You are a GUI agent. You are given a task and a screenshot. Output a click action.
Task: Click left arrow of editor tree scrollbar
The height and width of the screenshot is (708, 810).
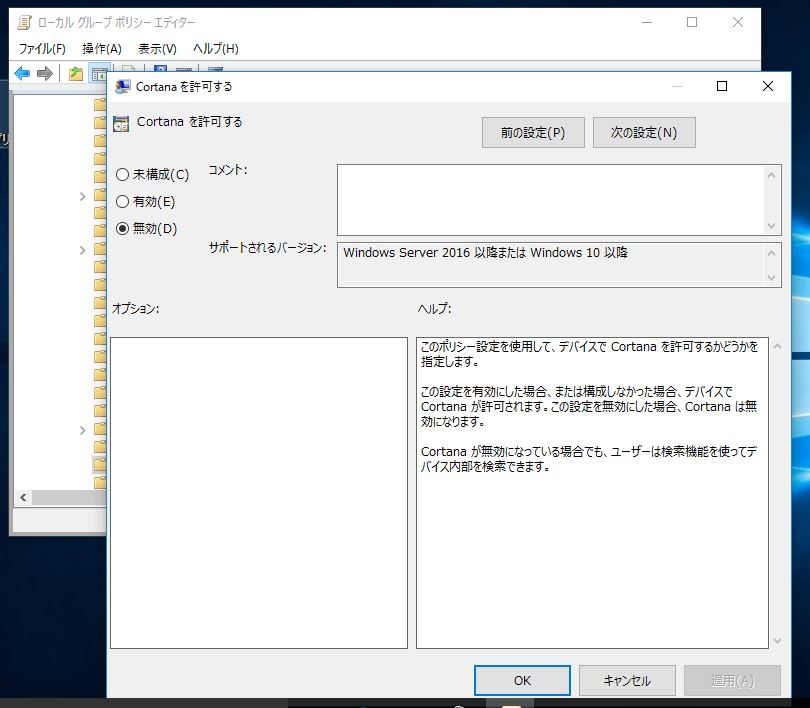pyautogui.click(x=23, y=497)
